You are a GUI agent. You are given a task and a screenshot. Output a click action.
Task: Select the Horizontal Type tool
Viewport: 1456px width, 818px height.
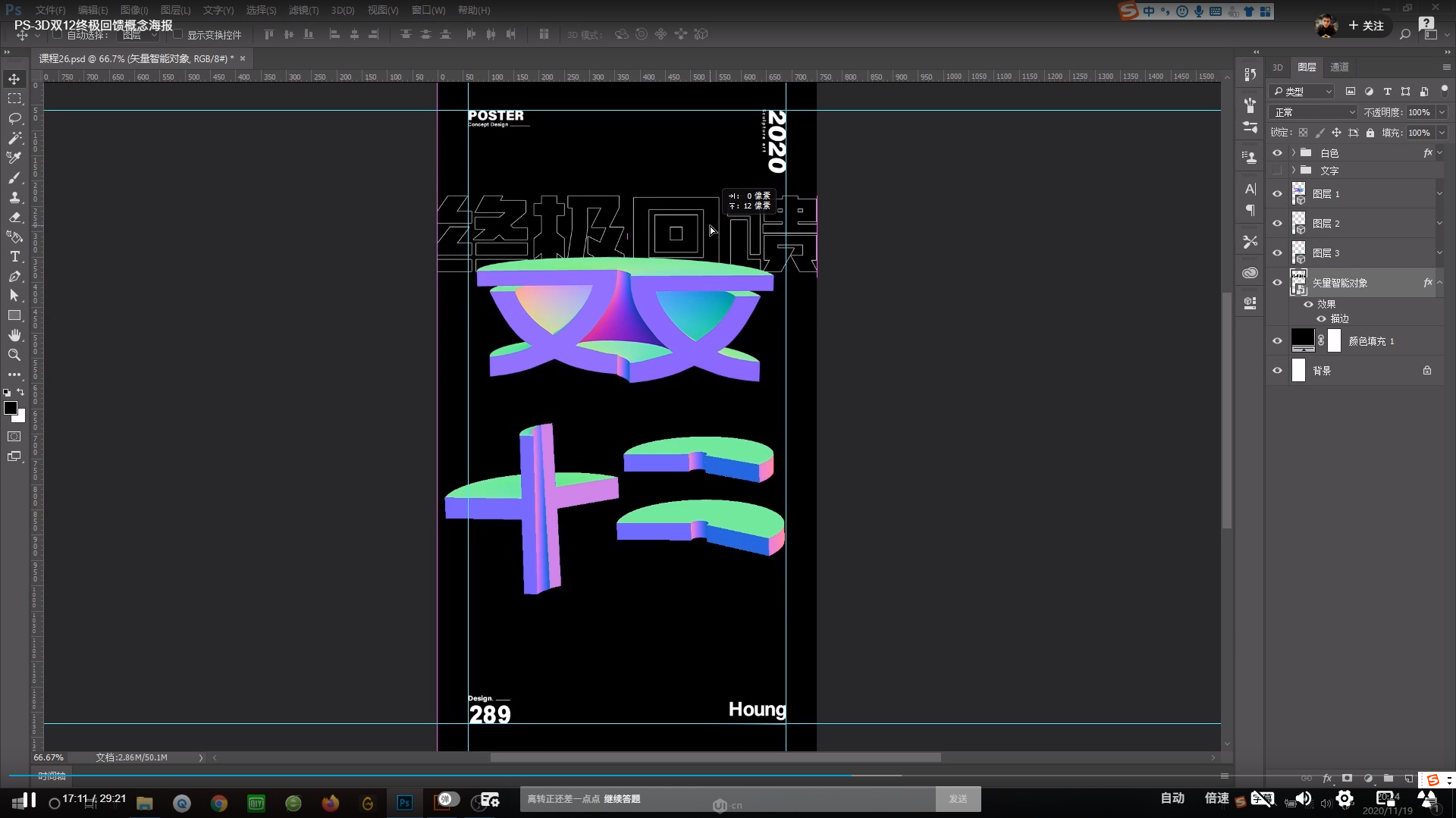[x=14, y=256]
